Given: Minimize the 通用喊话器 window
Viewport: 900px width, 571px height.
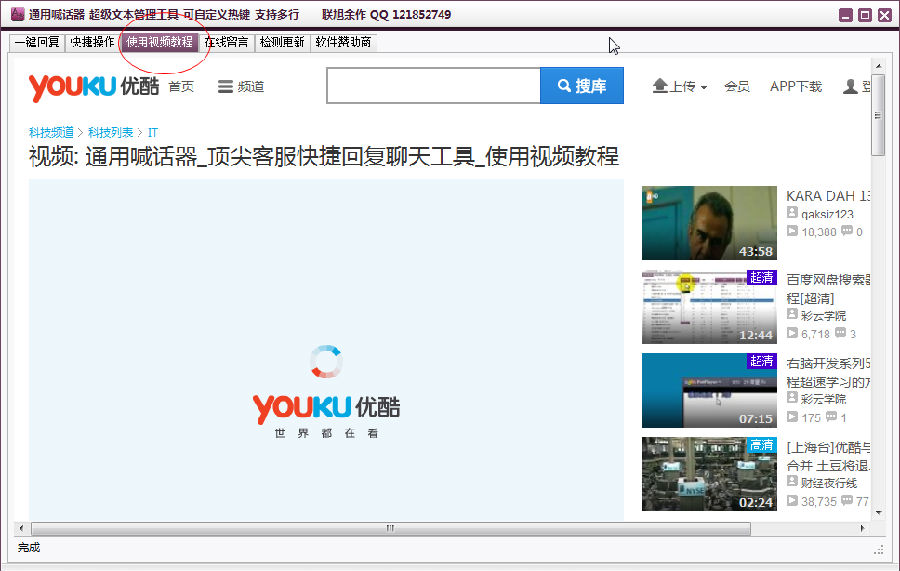Looking at the screenshot, I should (x=845, y=15).
